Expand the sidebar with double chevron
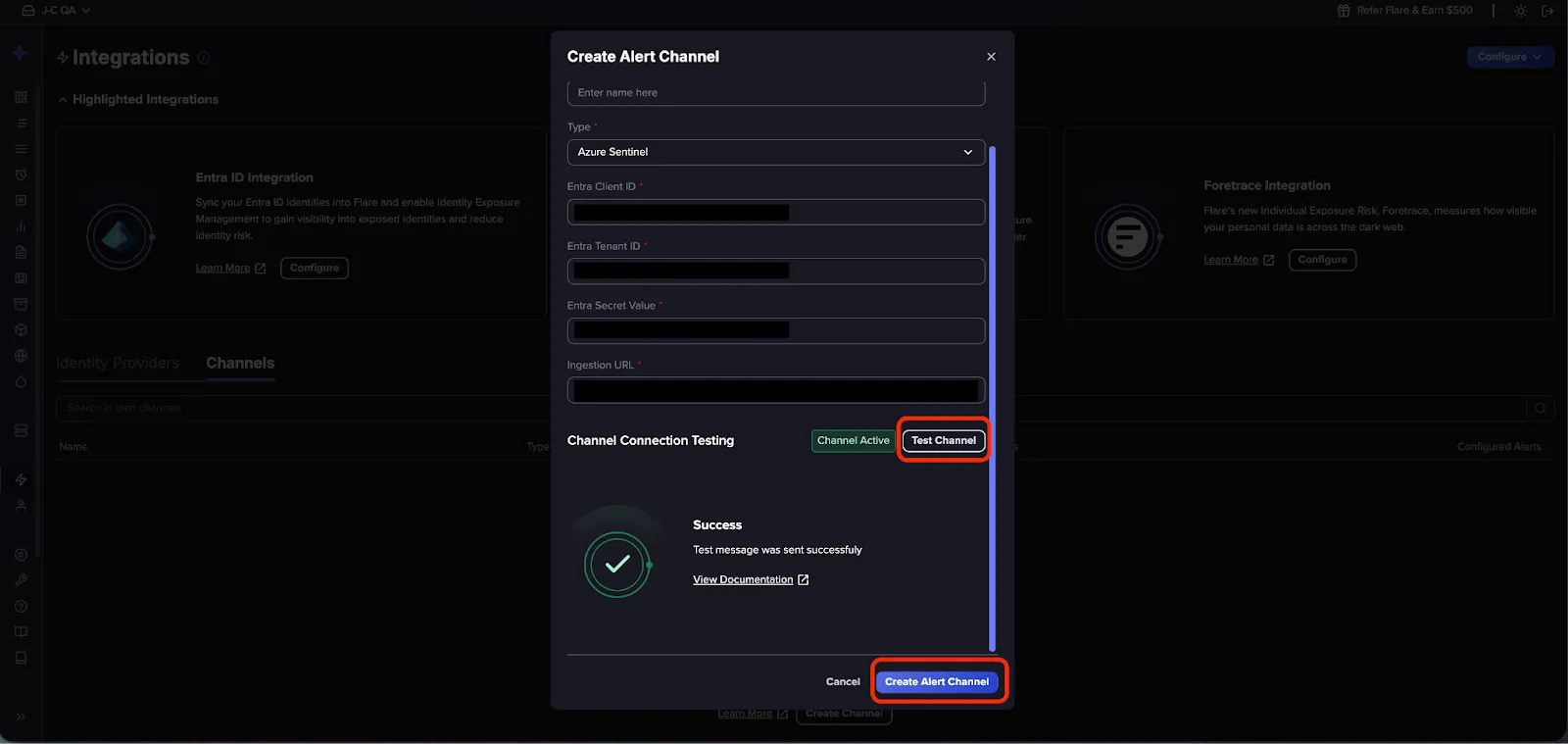The height and width of the screenshot is (744, 1568). pyautogui.click(x=21, y=717)
